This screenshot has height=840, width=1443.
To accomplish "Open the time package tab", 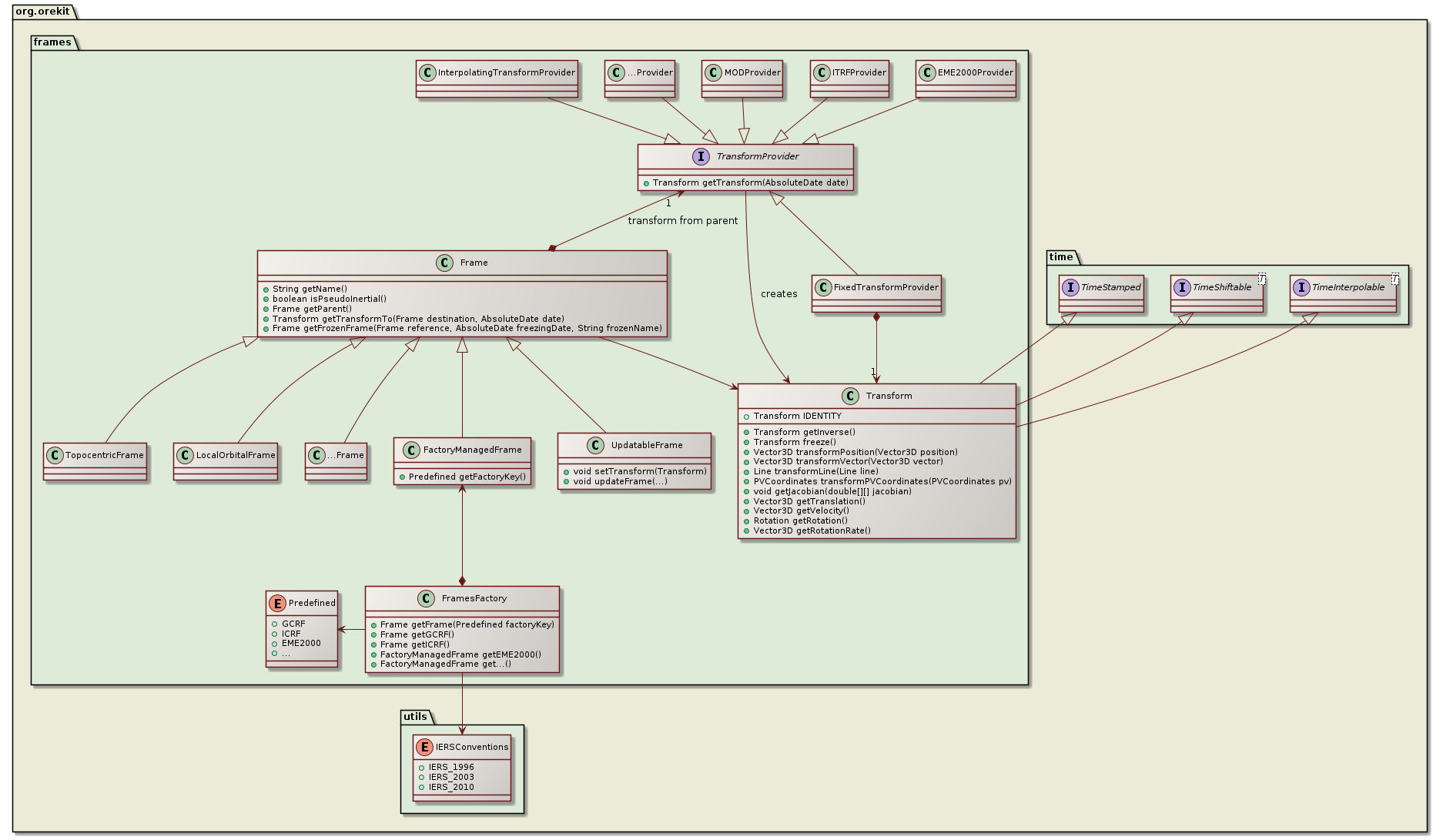I will click(x=1060, y=257).
